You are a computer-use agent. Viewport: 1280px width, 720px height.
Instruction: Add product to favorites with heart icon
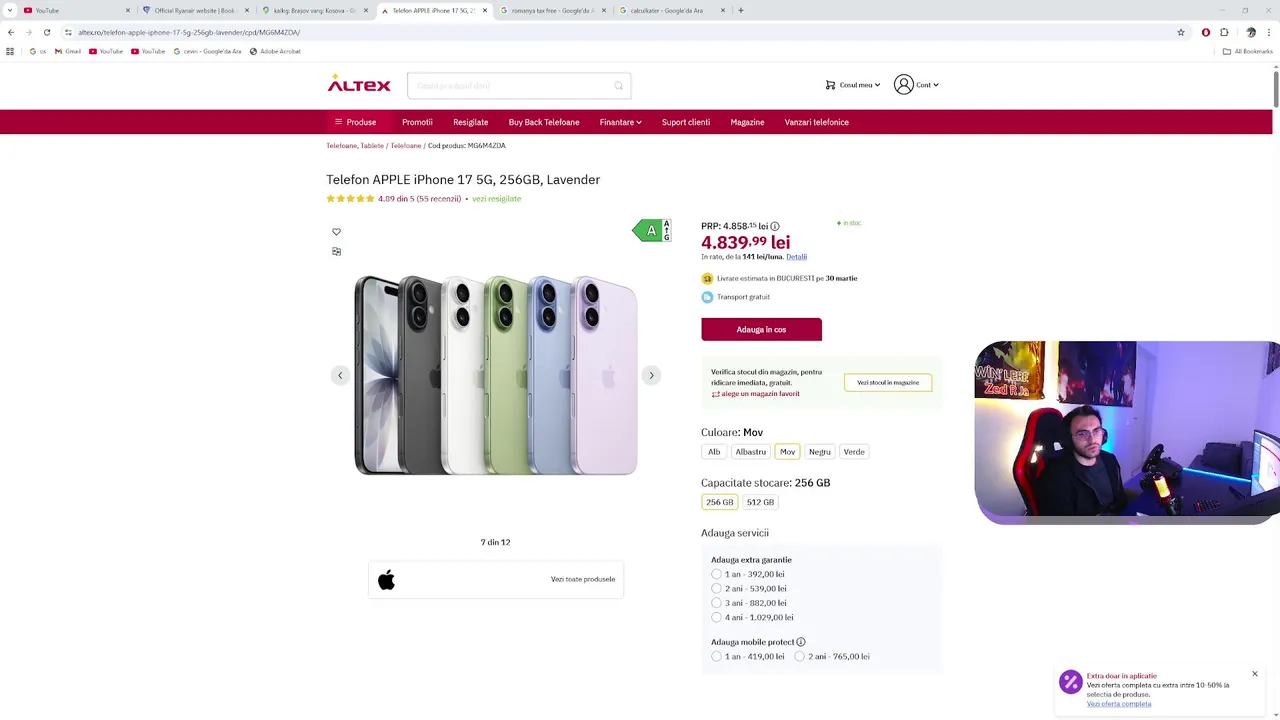pos(336,232)
